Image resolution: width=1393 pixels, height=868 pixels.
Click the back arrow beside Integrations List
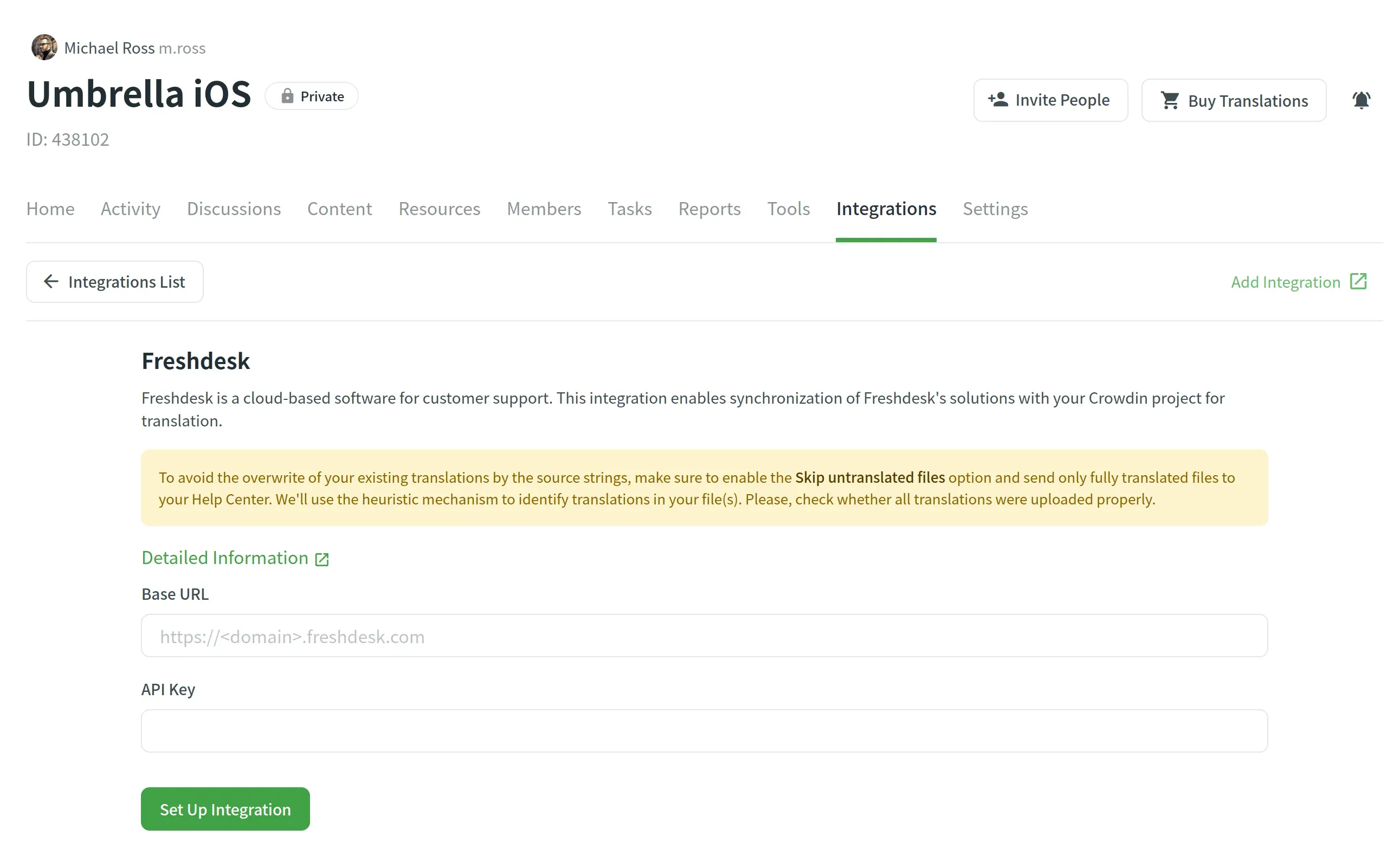point(50,281)
